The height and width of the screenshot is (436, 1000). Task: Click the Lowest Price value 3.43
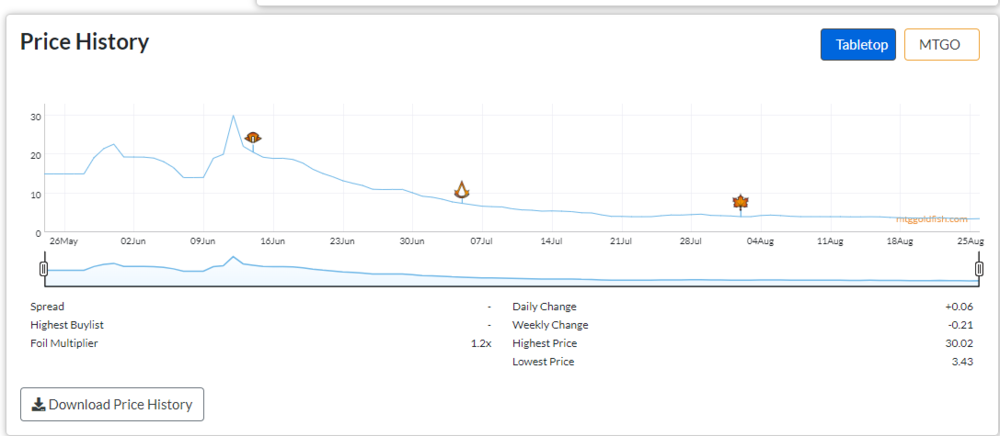(x=966, y=361)
